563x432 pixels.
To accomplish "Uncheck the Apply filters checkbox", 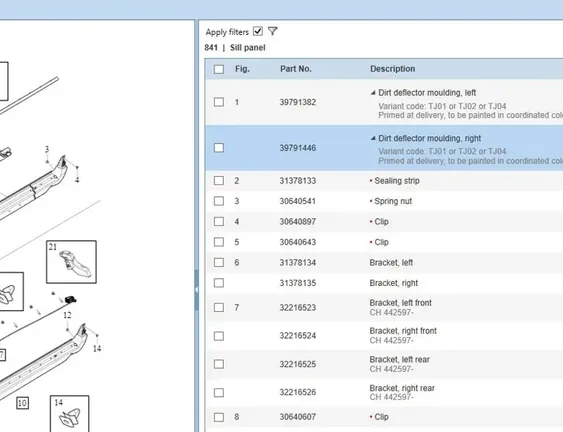I will tap(258, 31).
